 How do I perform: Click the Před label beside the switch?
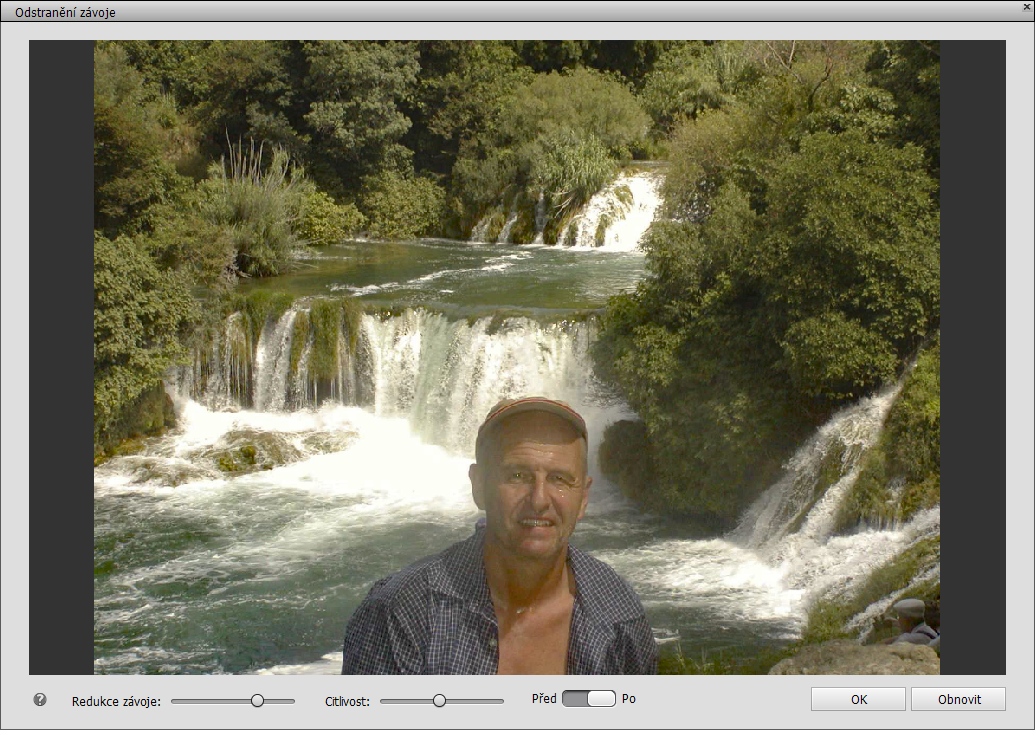point(544,699)
